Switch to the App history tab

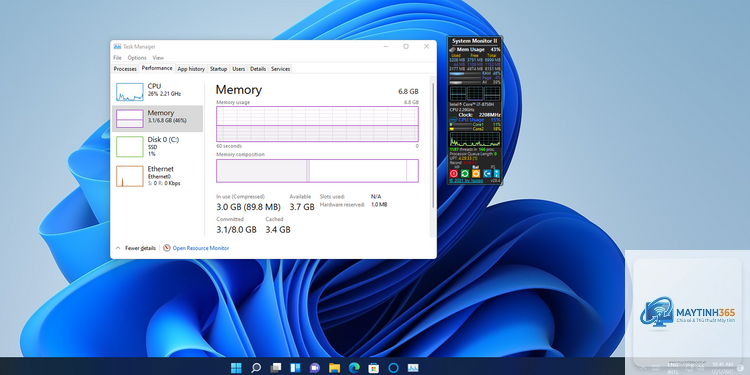click(191, 69)
